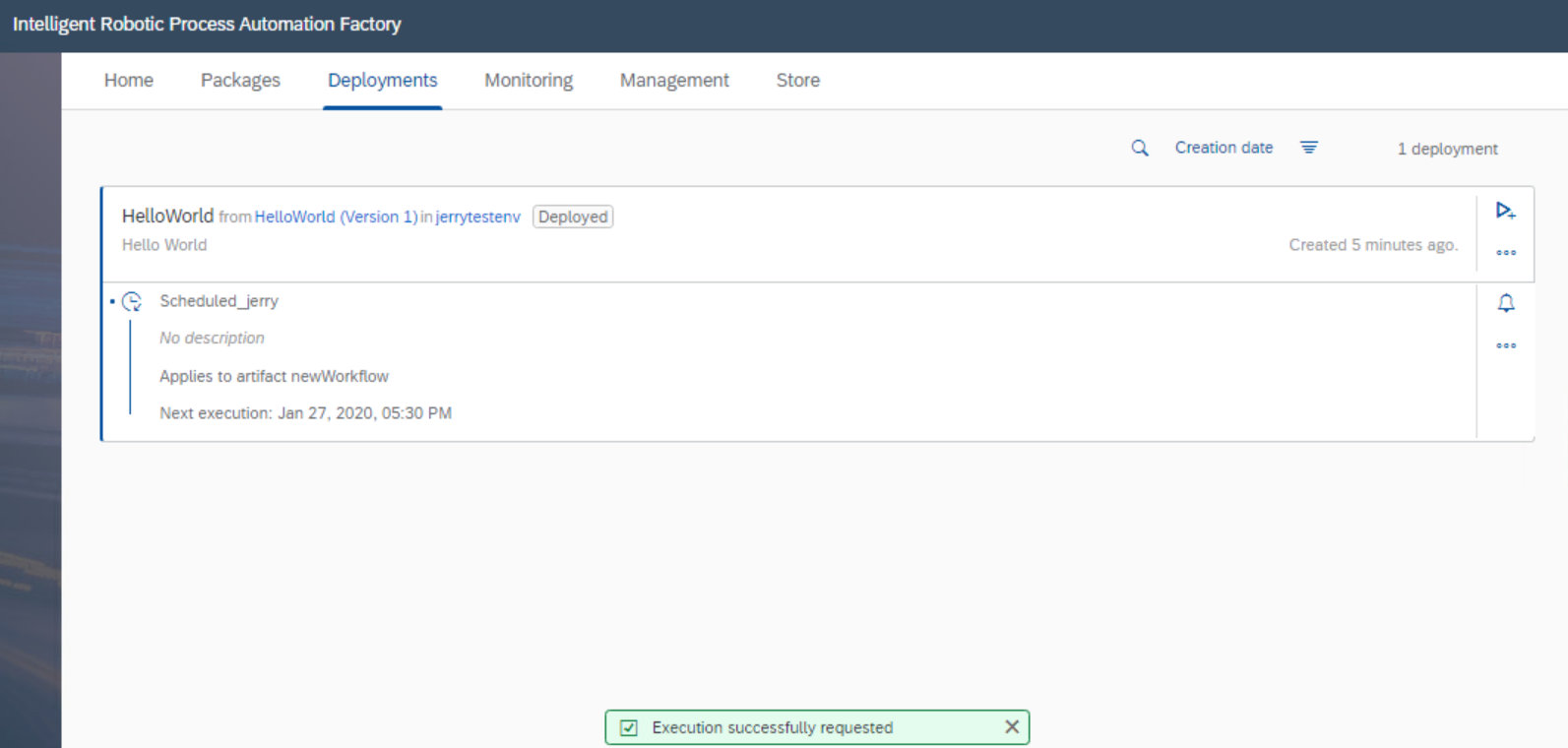Click the green checkmark icon in the toast
This screenshot has width=1568, height=748.
pyautogui.click(x=629, y=728)
